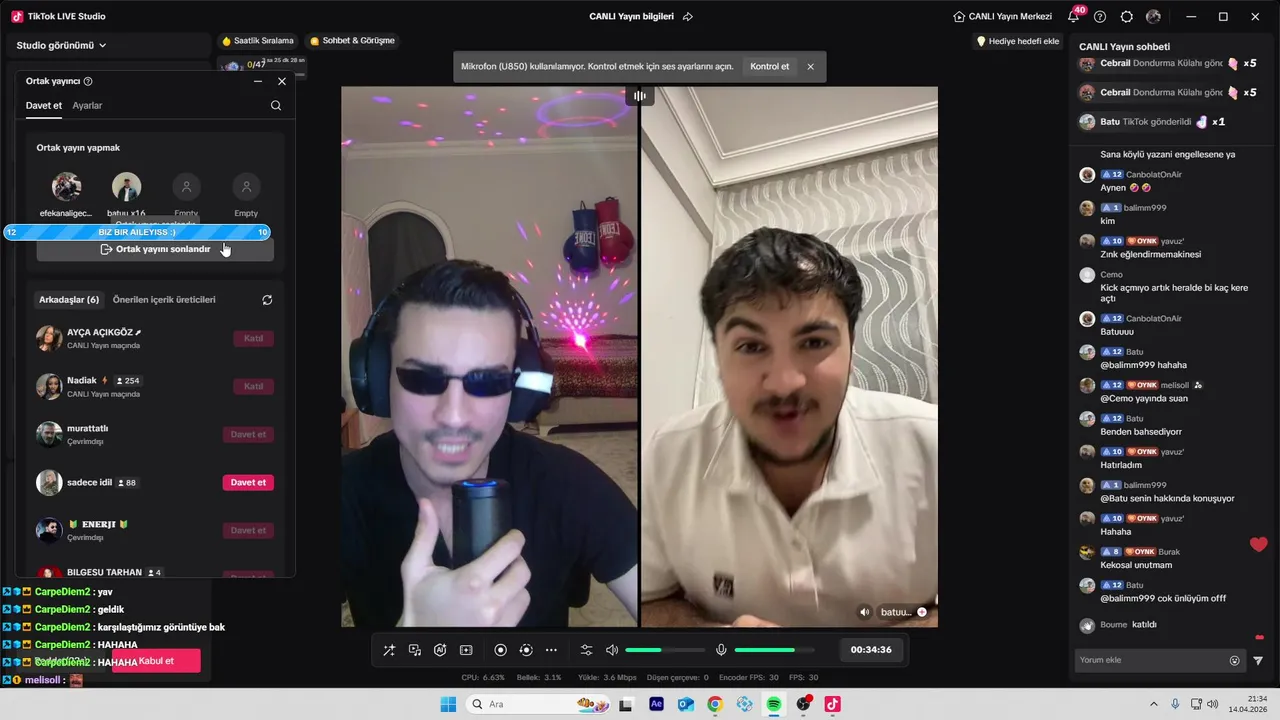Image resolution: width=1280 pixels, height=720 pixels.
Task: Click the layout frame icon in control bar
Action: point(466,650)
